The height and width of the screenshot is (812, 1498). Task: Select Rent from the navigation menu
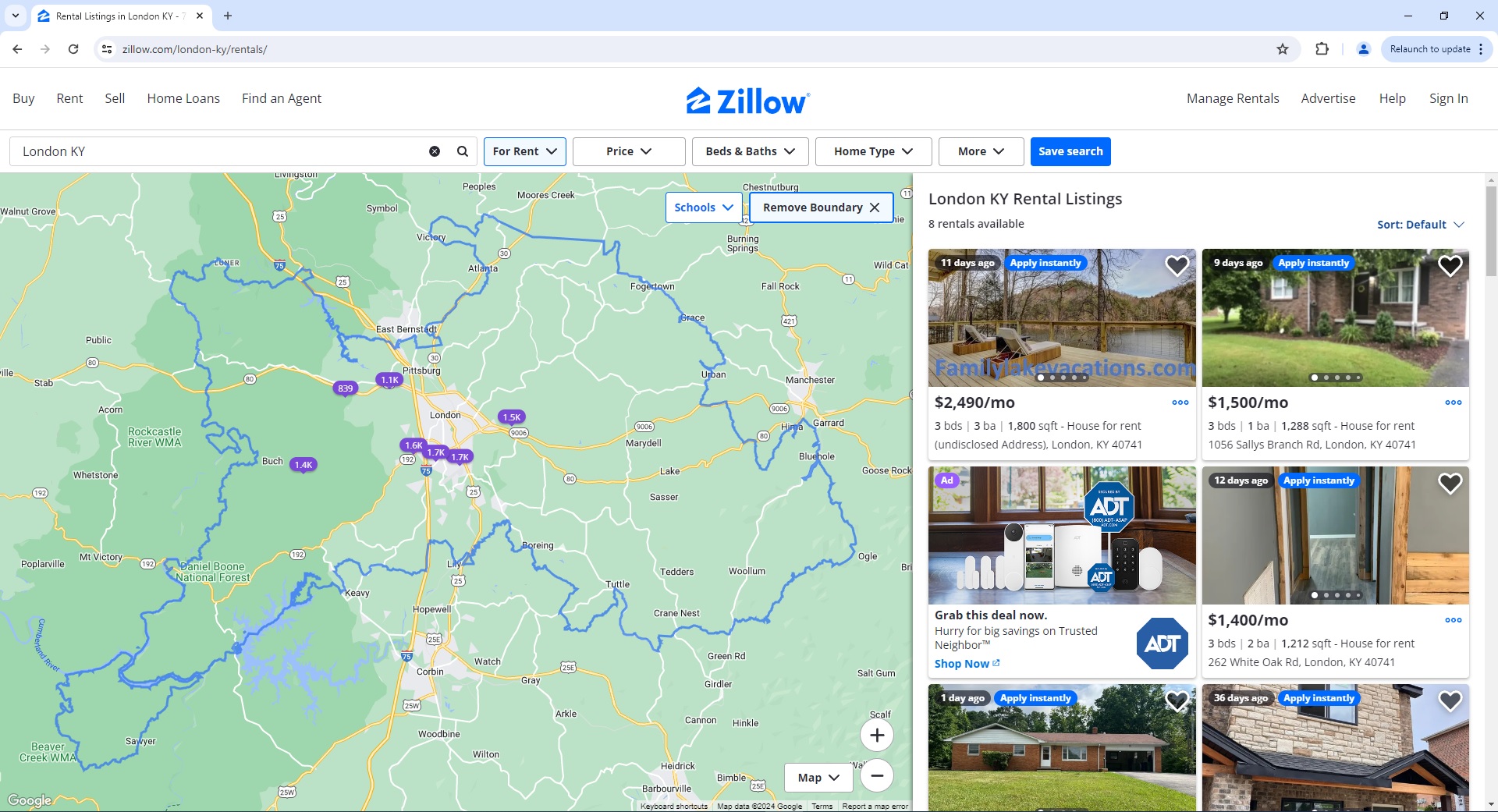pyautogui.click(x=69, y=98)
